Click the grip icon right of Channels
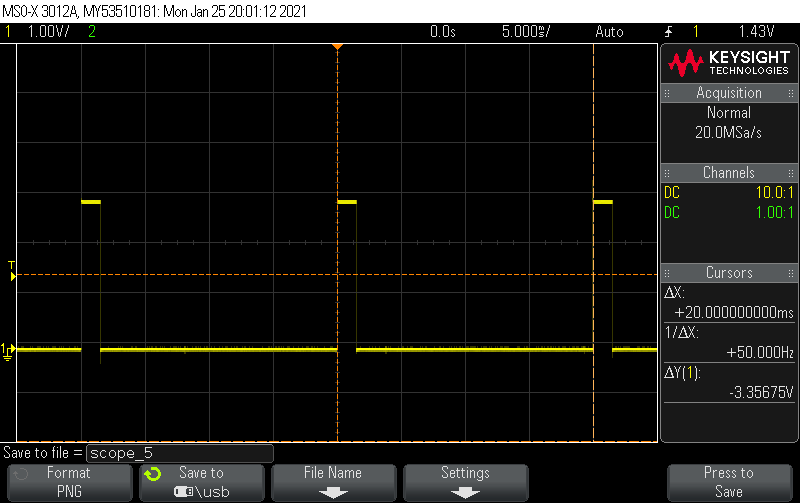 [791, 173]
